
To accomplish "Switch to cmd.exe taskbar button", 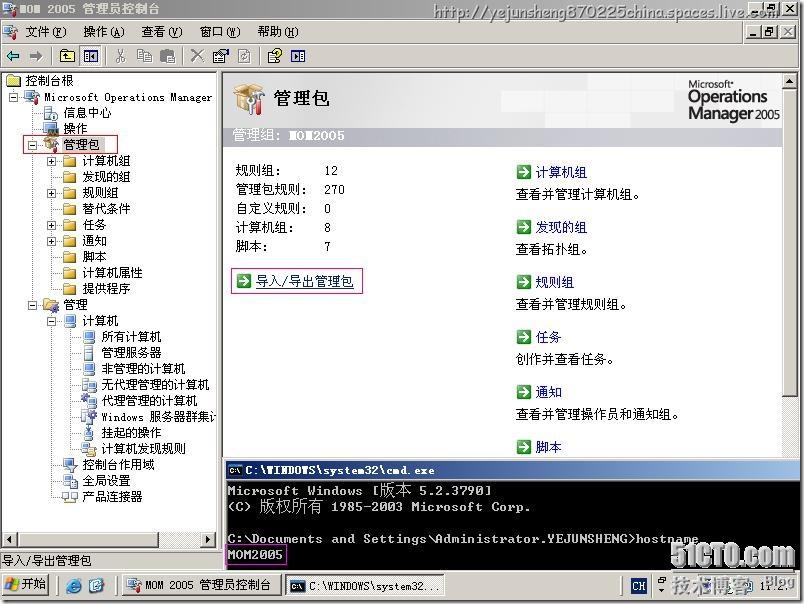I will (x=365, y=586).
